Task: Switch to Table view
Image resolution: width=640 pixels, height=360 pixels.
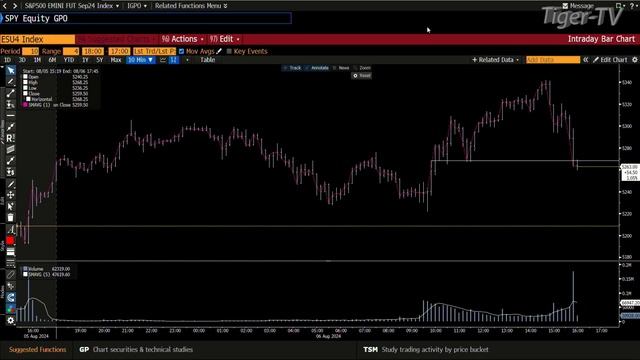Action: (207, 60)
